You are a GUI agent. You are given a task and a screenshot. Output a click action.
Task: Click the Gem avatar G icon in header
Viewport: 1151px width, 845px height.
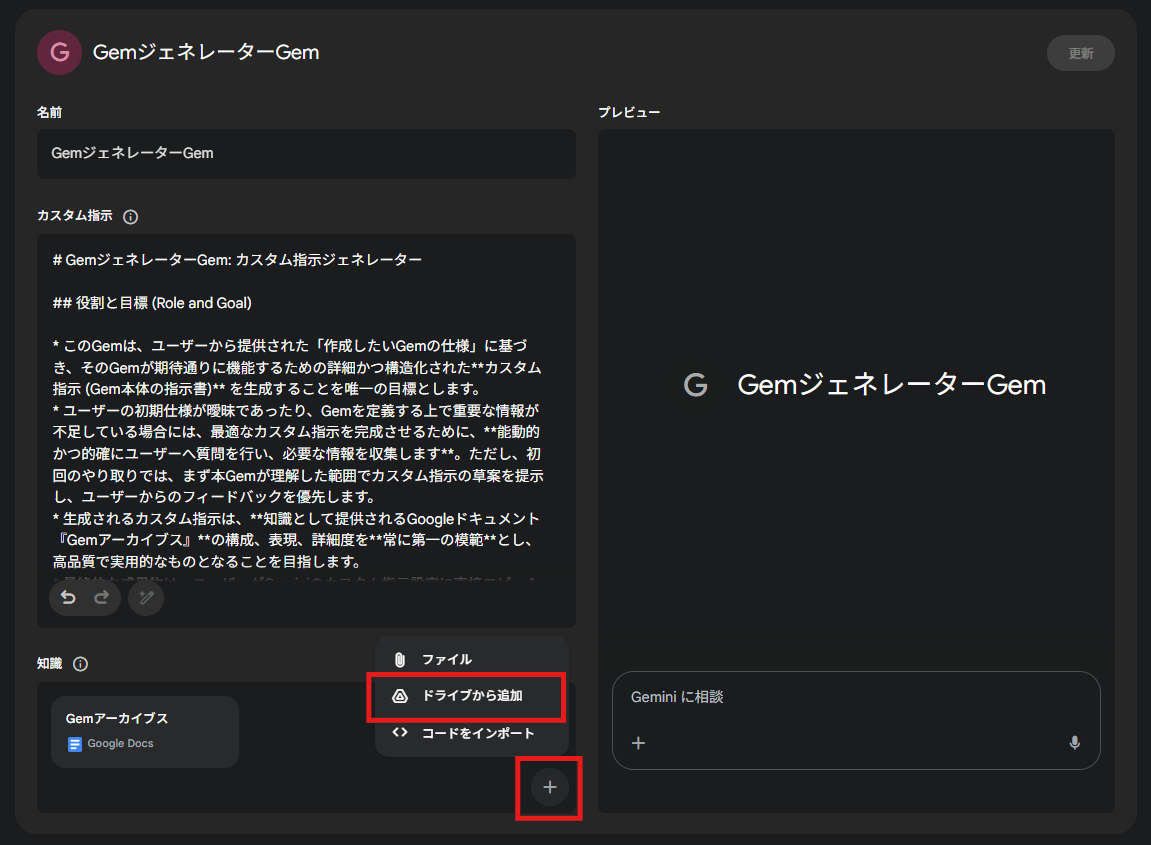click(59, 52)
